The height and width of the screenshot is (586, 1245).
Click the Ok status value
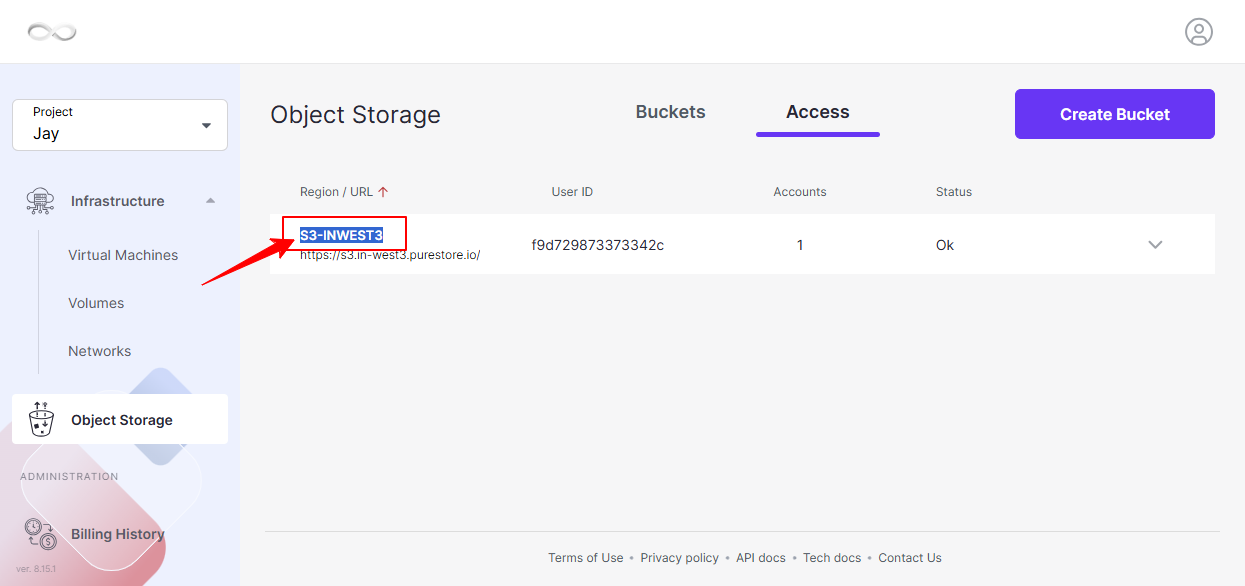[x=945, y=245]
